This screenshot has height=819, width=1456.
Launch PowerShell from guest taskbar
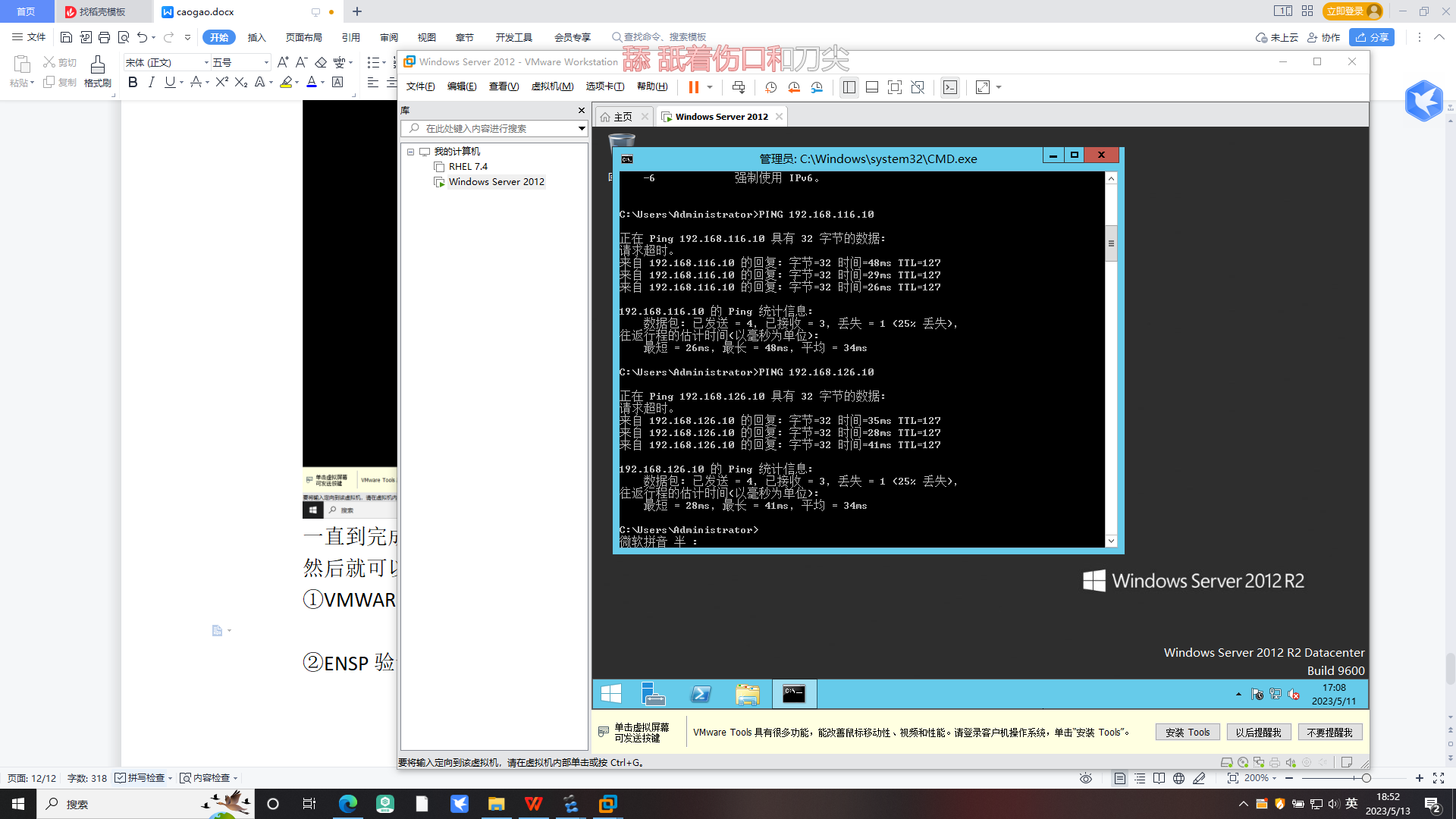tap(701, 694)
